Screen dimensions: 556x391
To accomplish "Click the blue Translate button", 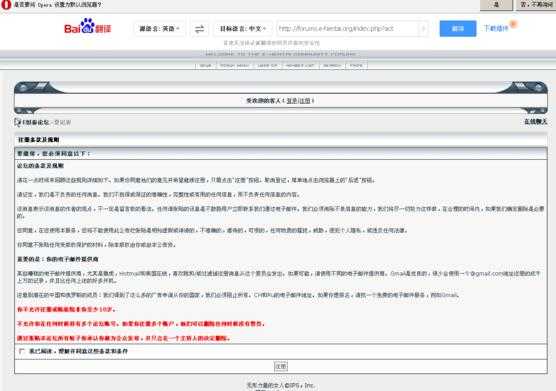I will [458, 29].
